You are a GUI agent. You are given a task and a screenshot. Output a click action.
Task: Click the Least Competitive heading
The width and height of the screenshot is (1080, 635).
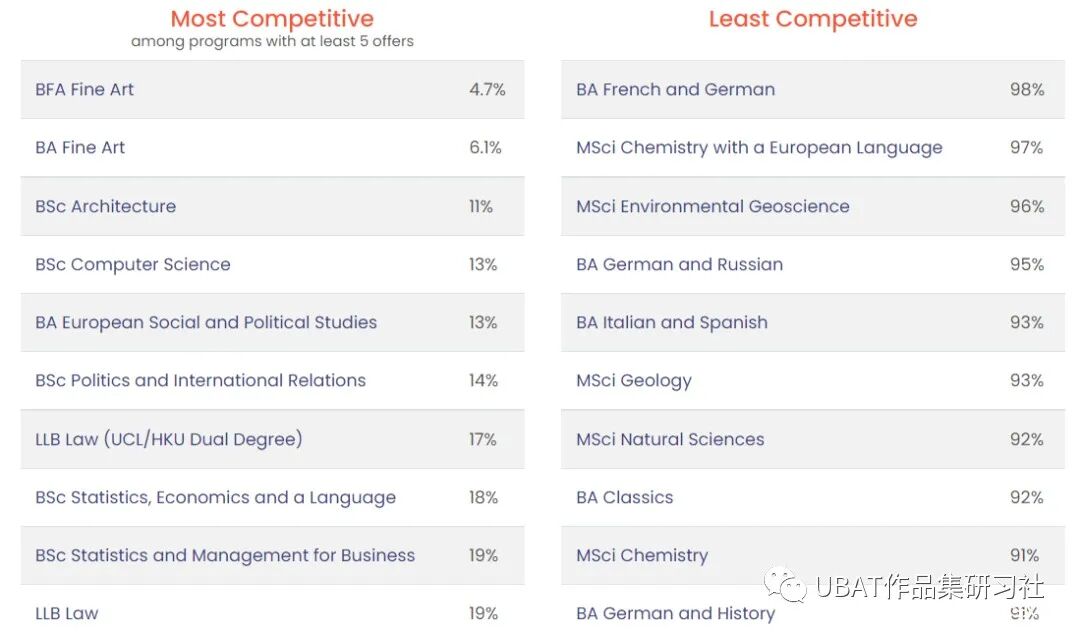click(x=813, y=19)
